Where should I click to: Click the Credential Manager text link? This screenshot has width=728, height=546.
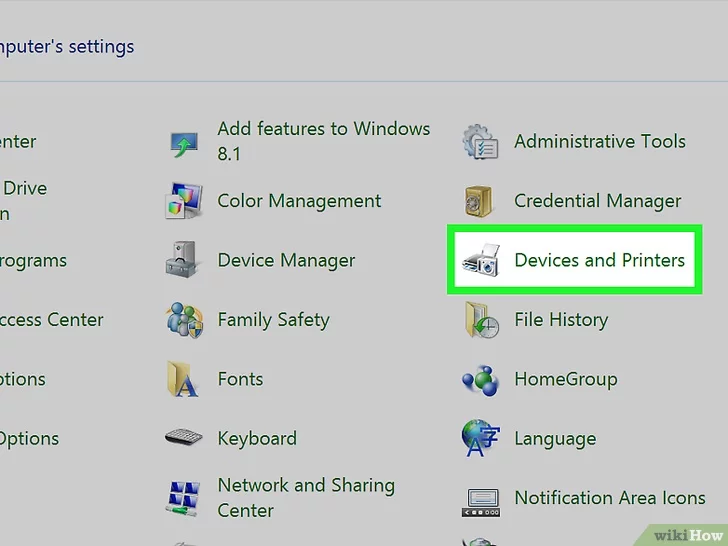click(597, 202)
